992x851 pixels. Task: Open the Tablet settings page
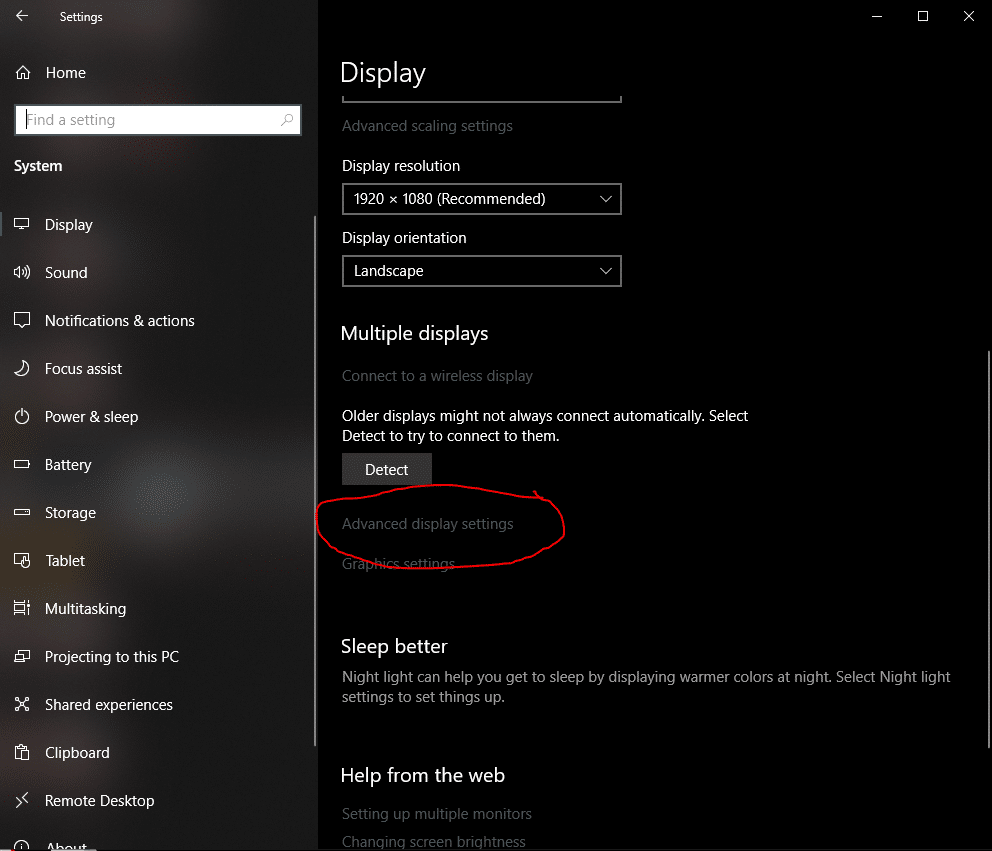pos(65,561)
